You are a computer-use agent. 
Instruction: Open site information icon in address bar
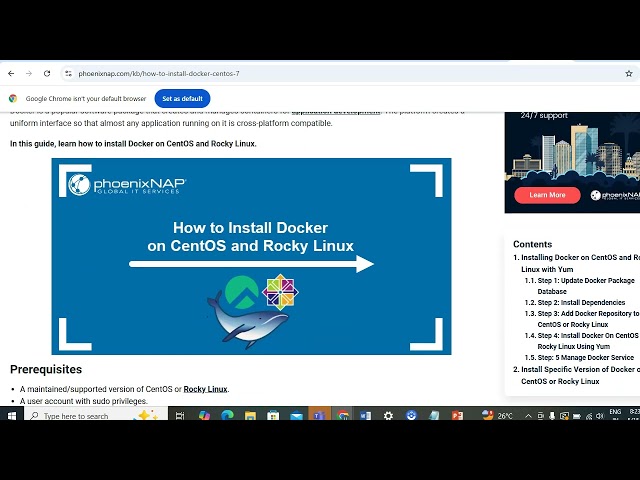(68, 73)
